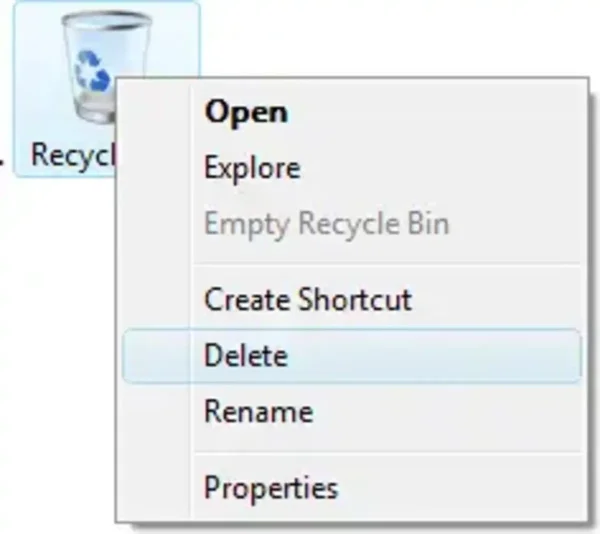This screenshot has width=600, height=534.
Task: Choose Create Shortcut from the menu
Action: 307,299
